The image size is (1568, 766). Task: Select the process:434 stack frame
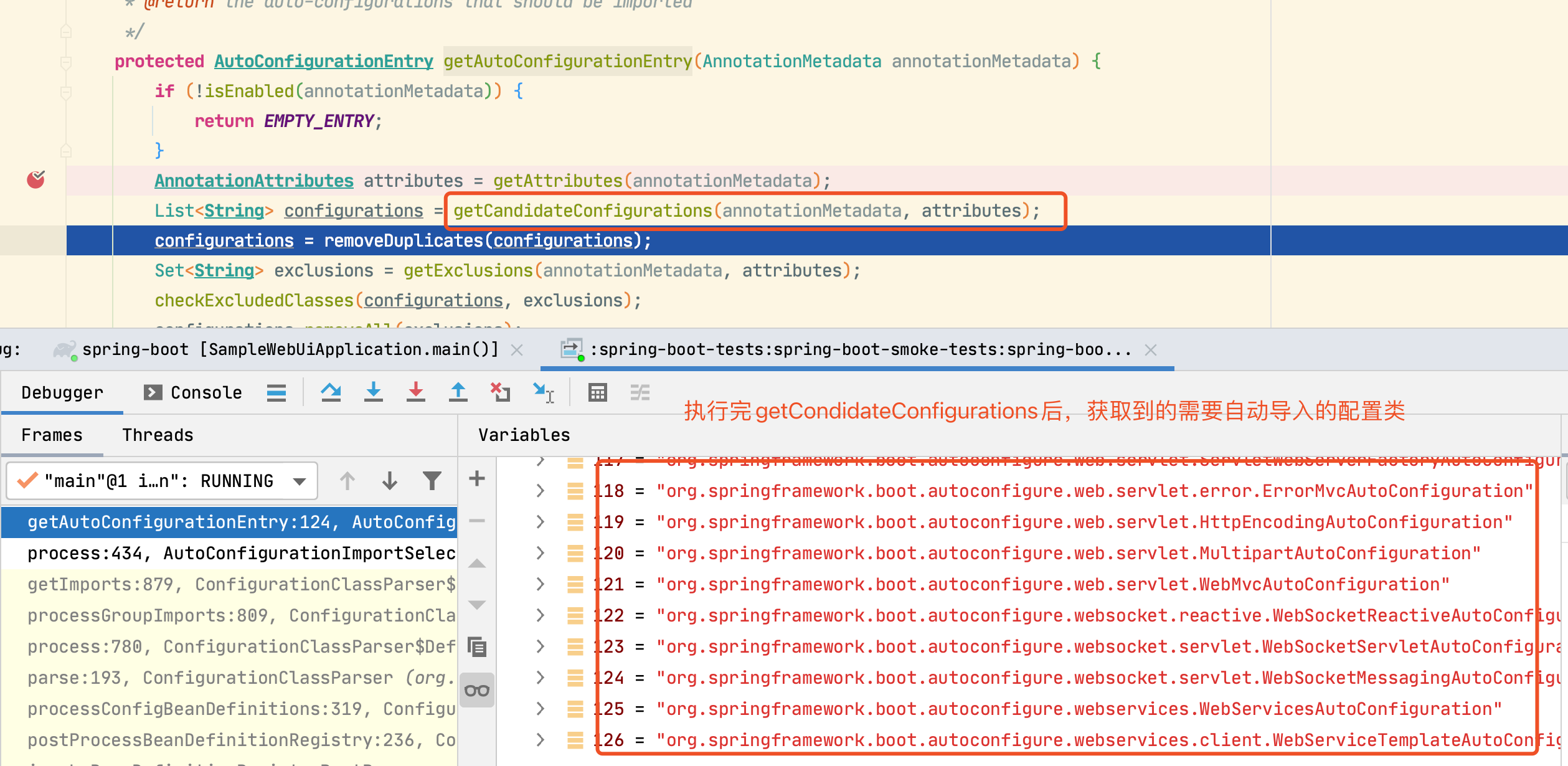240,553
